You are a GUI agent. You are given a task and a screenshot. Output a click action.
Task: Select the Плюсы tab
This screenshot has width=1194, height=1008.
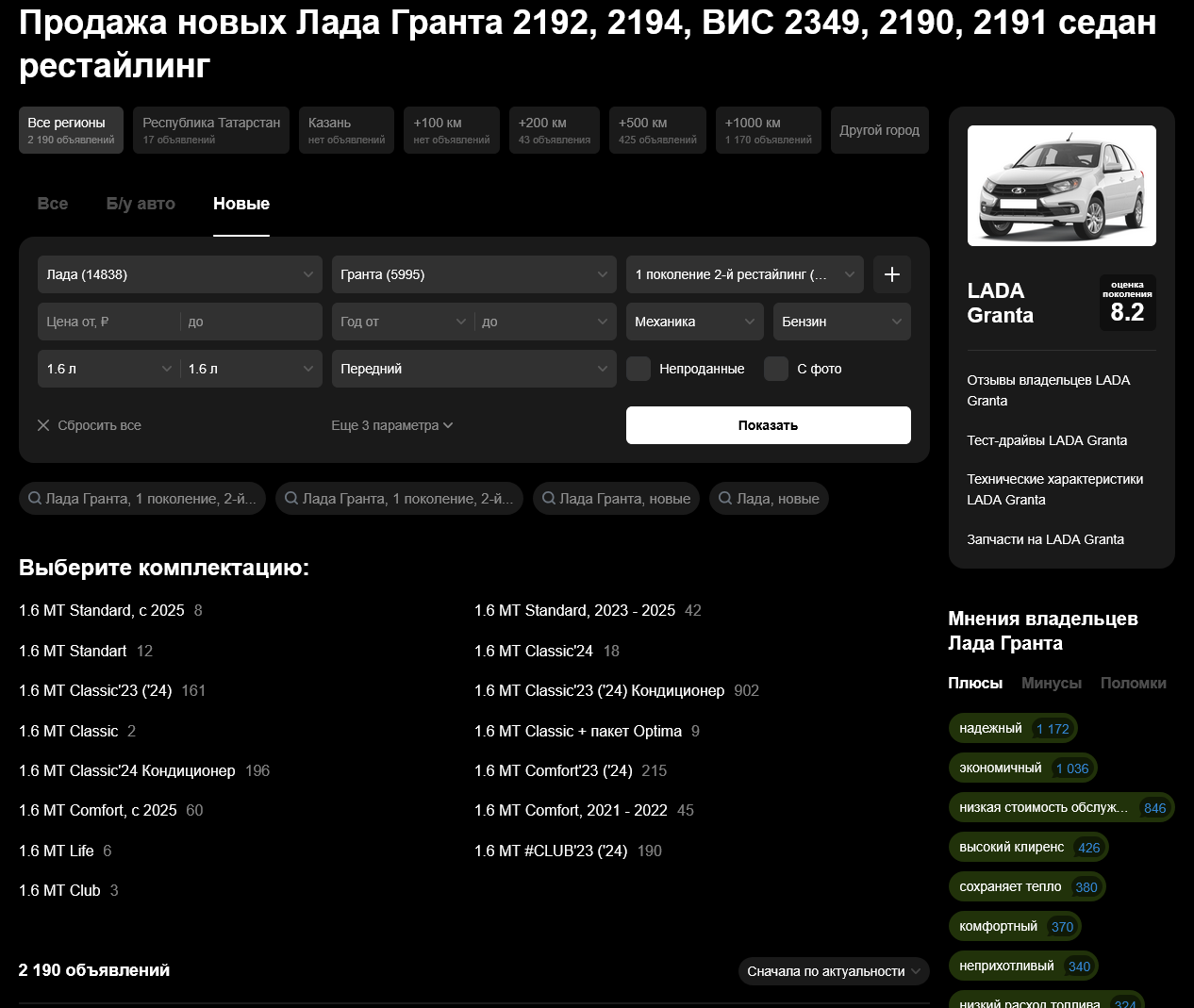pyautogui.click(x=975, y=683)
